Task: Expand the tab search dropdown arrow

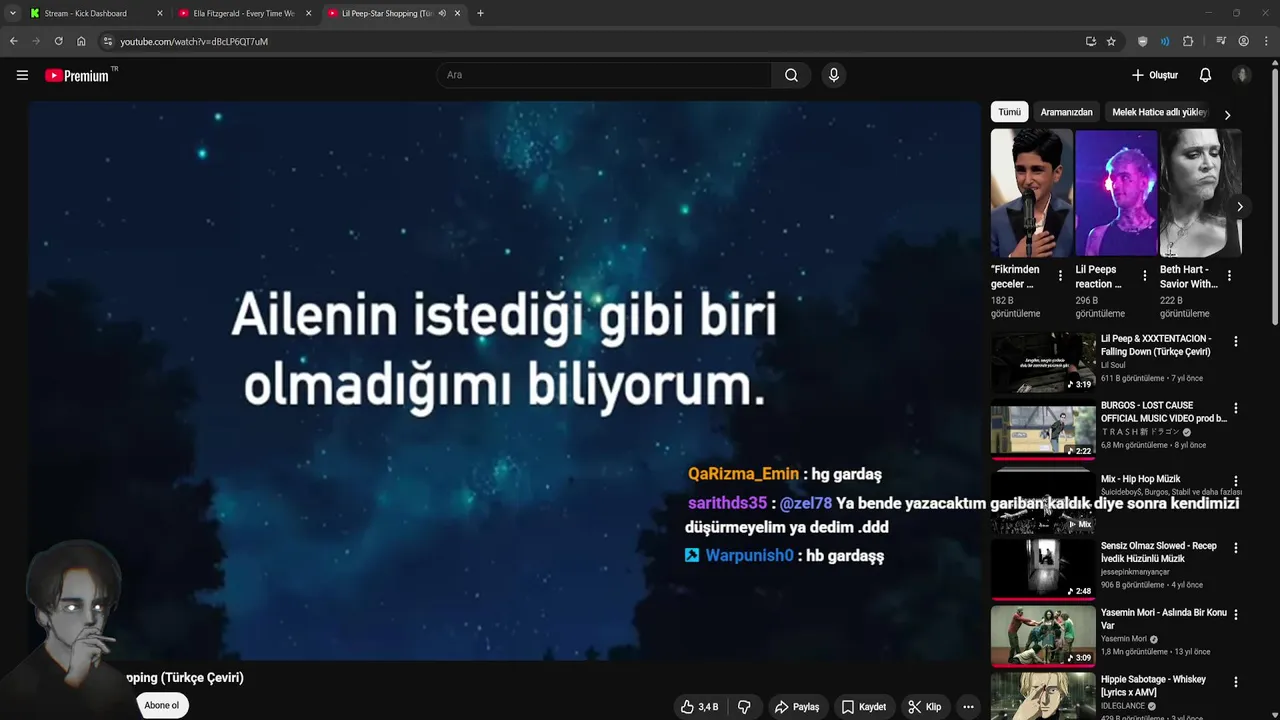Action: pyautogui.click(x=12, y=13)
